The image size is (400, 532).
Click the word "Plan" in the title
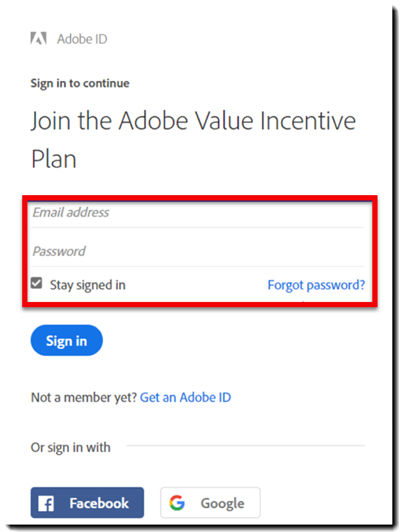coord(54,159)
